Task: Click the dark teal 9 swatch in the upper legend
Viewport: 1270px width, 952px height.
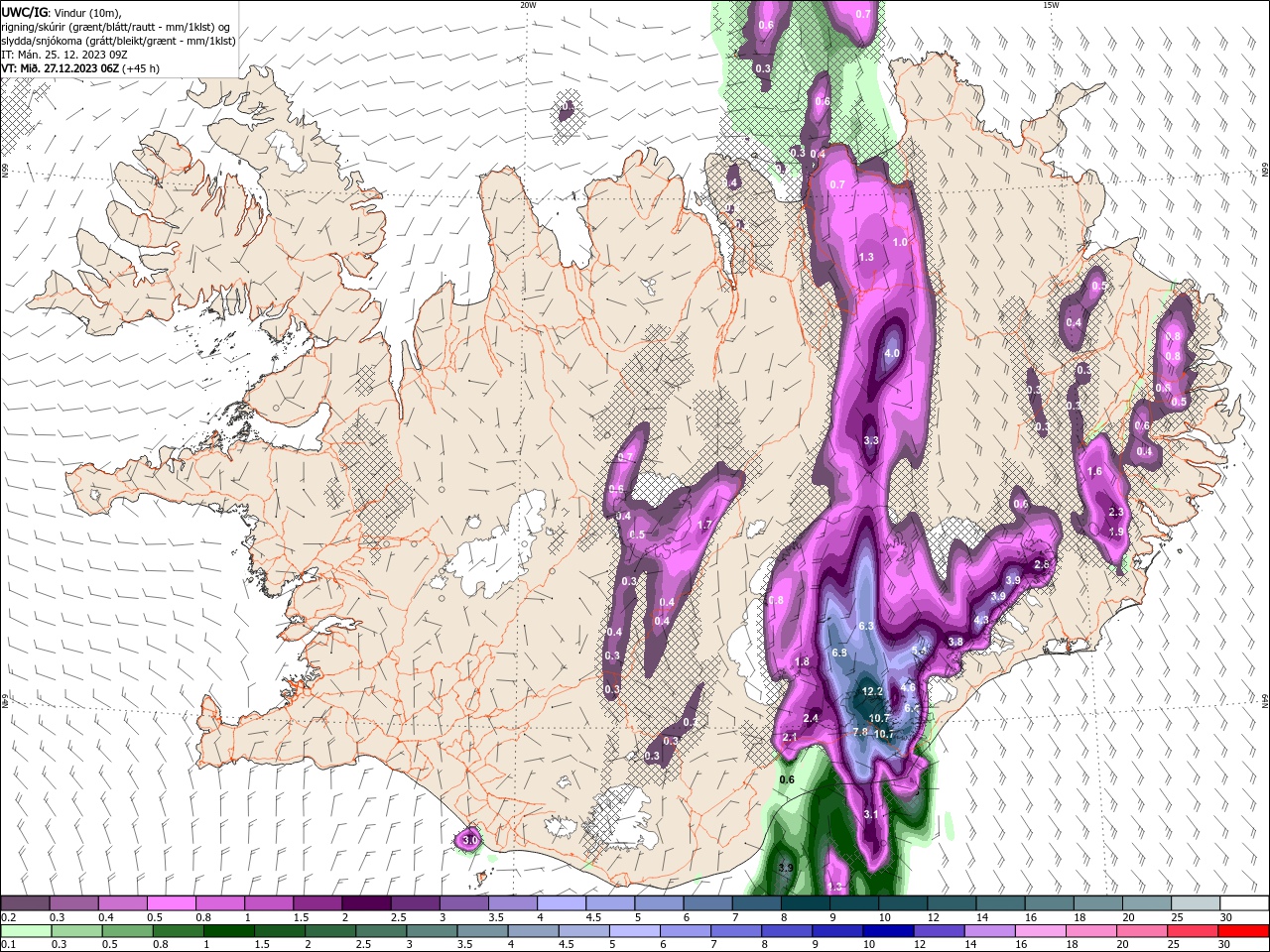Action: click(853, 903)
